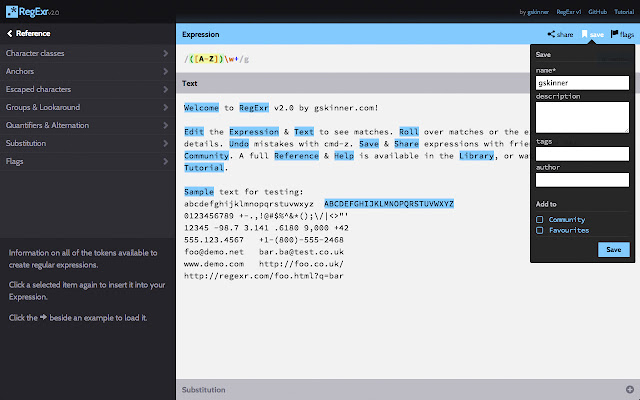Click the highlighted match 'RegExr'
This screenshot has width=640, height=400.
point(254,108)
